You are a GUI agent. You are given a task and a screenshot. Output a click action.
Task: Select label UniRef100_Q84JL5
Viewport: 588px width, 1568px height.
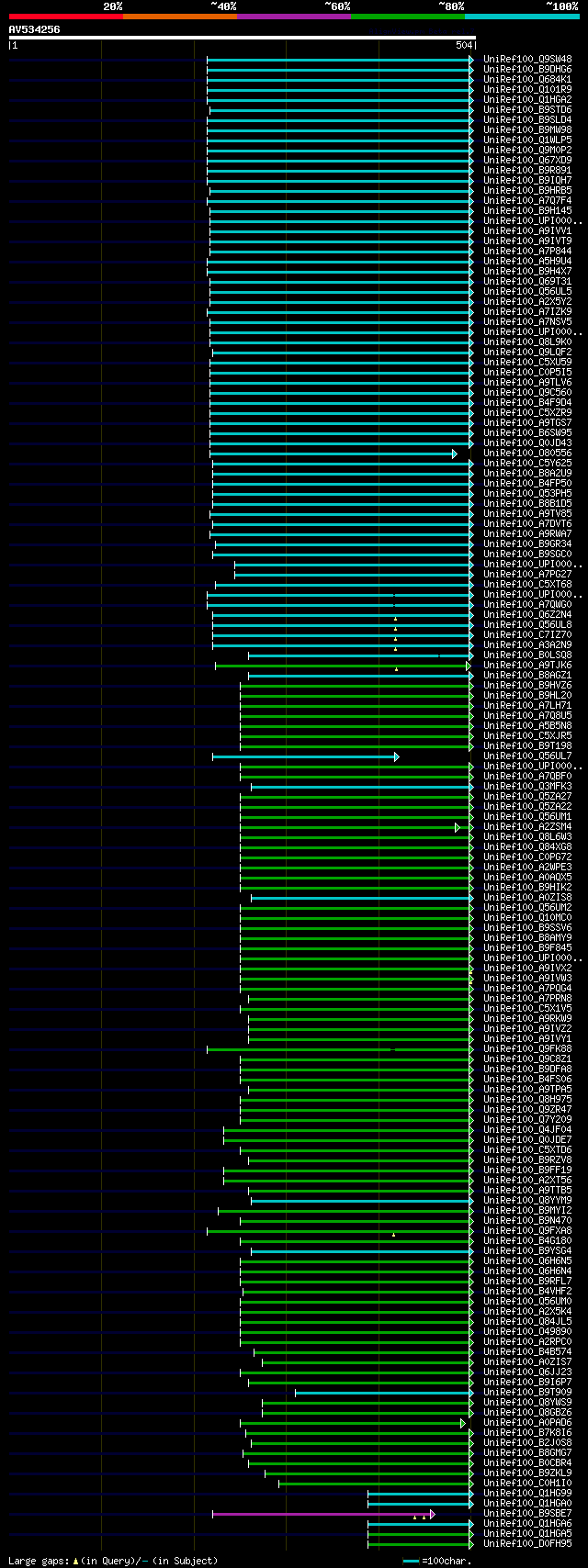527,1322
